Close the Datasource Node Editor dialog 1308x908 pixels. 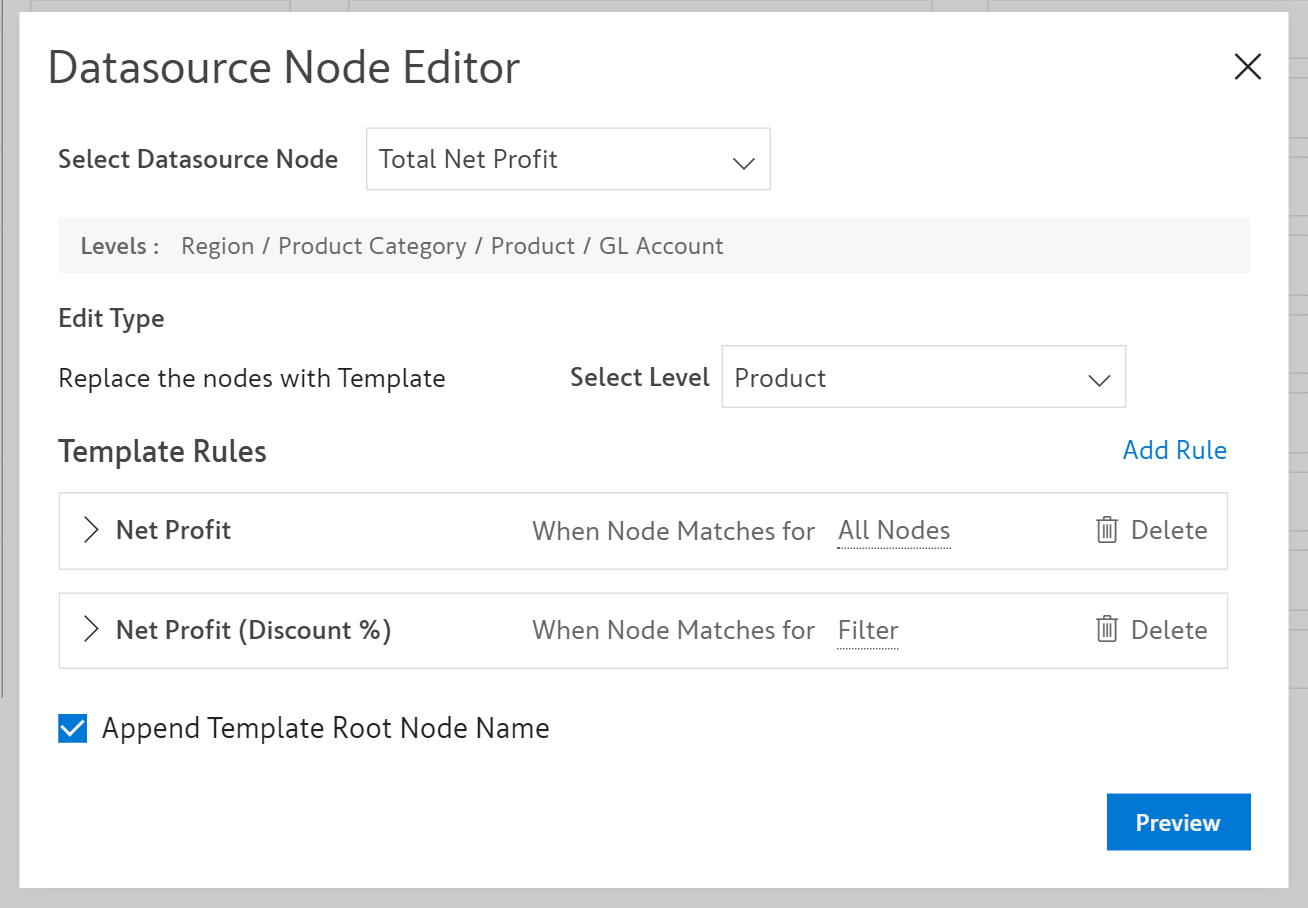coord(1247,67)
